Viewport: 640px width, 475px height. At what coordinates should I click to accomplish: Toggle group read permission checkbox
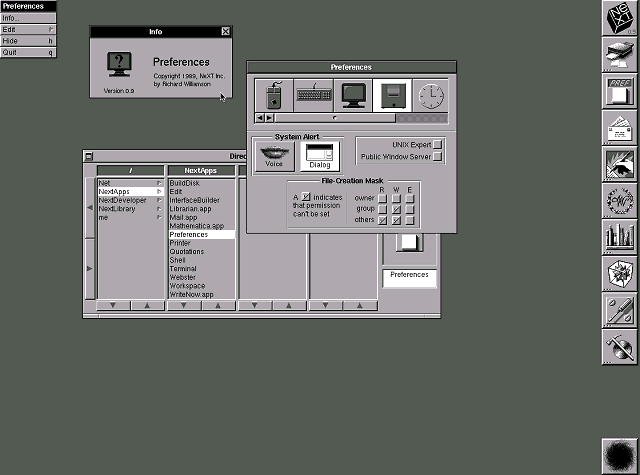click(382, 209)
